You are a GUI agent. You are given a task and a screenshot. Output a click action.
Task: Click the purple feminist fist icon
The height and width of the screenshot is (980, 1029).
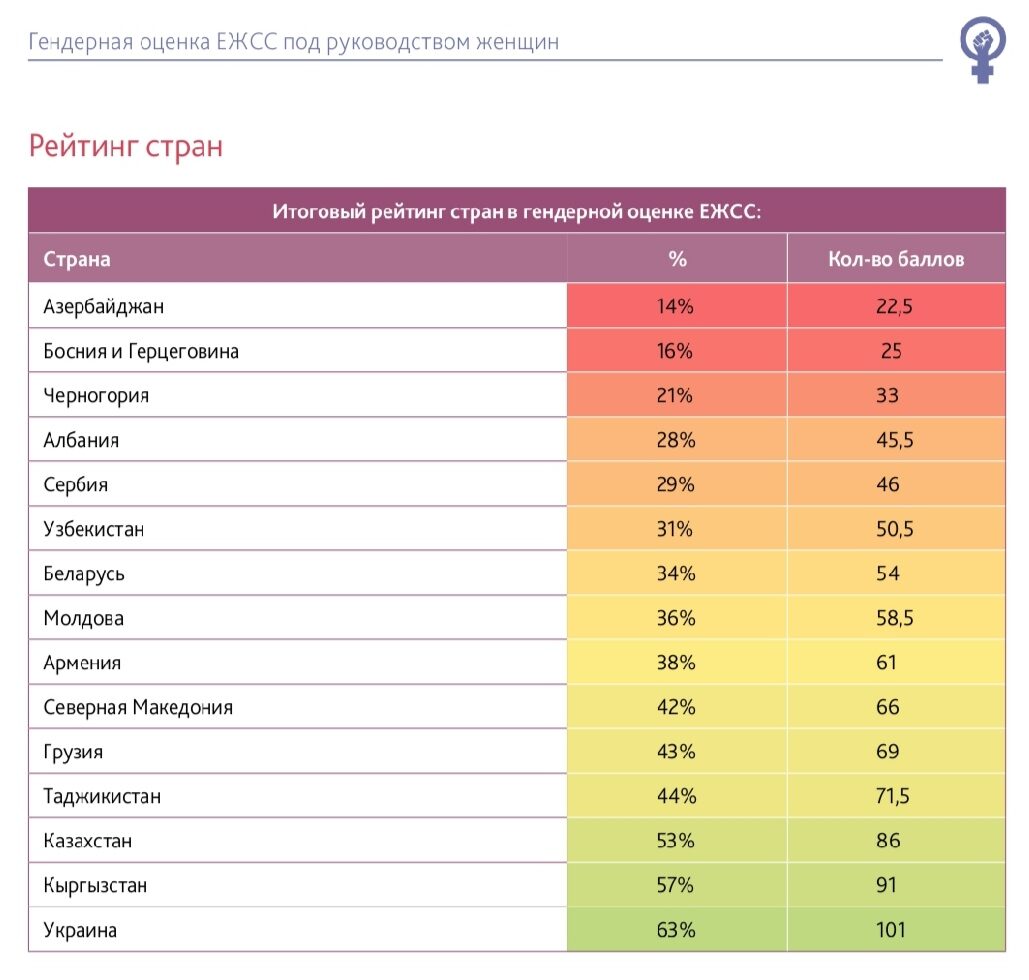pos(983,47)
